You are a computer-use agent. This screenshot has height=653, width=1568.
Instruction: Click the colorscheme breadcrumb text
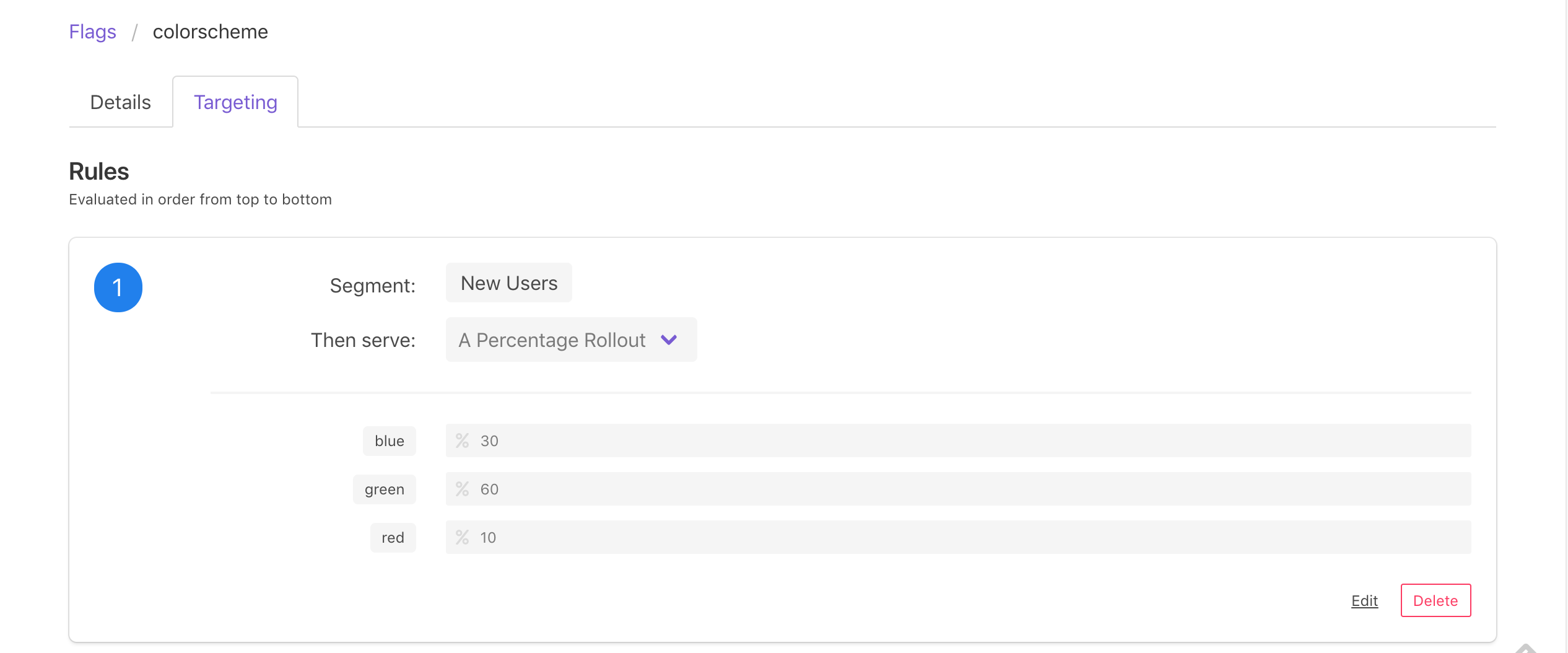point(211,32)
